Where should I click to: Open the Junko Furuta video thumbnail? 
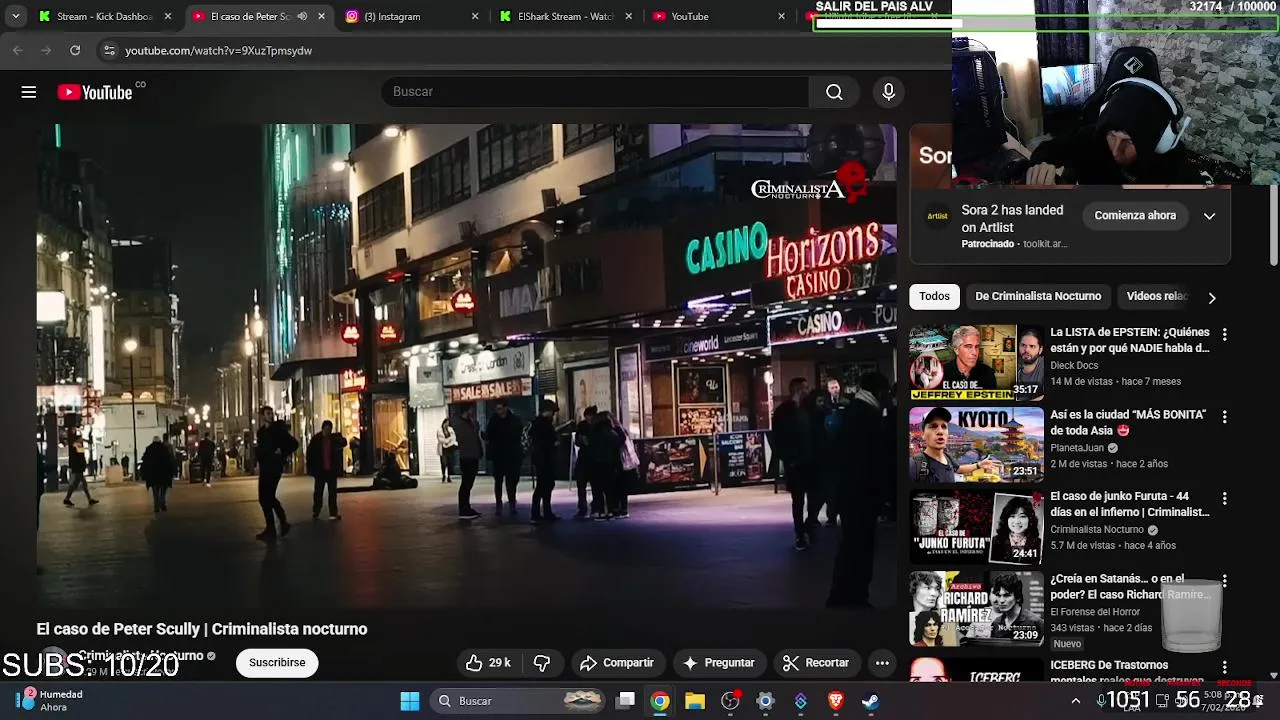[976, 526]
